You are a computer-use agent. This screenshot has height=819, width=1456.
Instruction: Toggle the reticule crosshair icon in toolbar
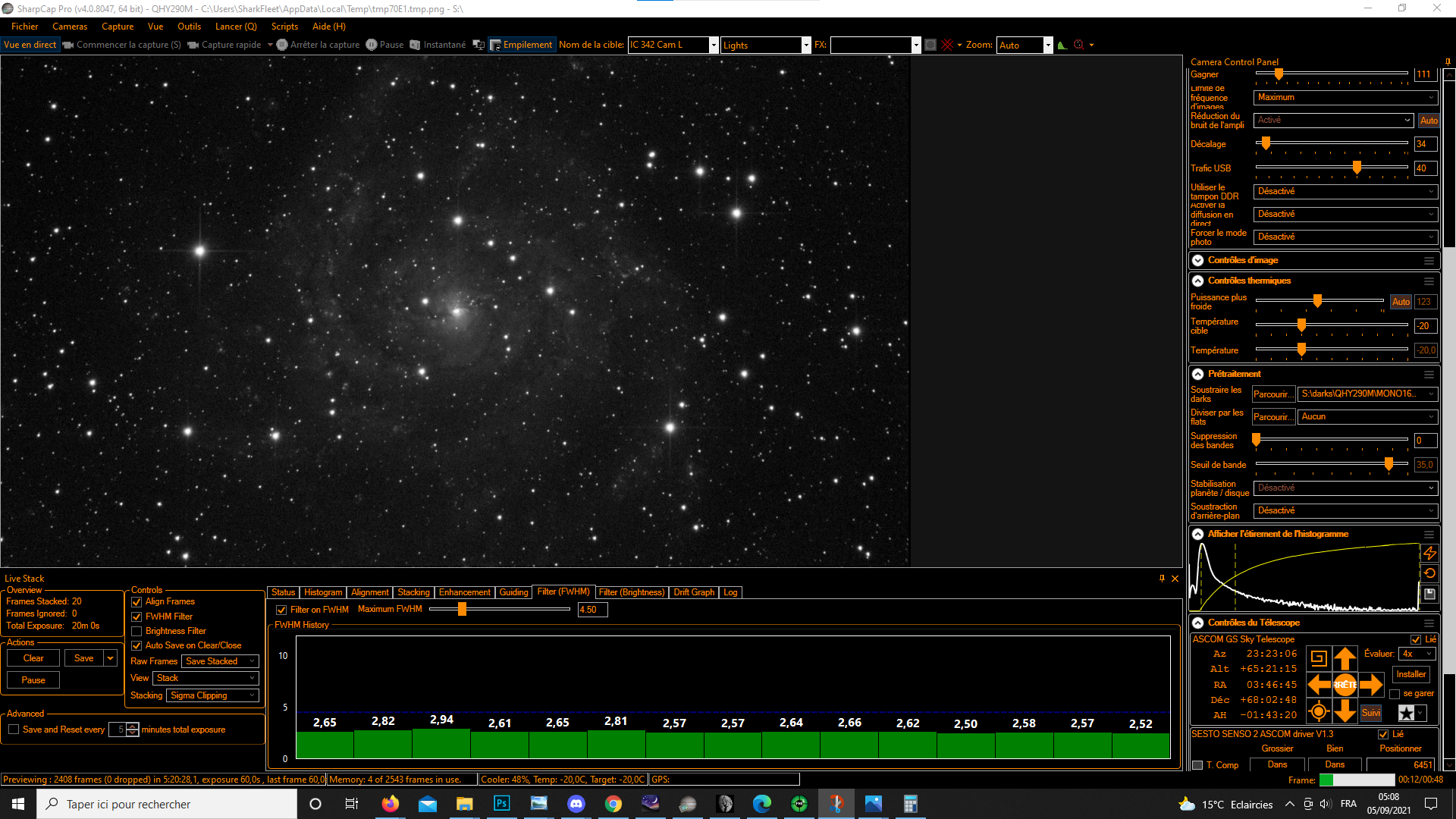pyautogui.click(x=947, y=45)
